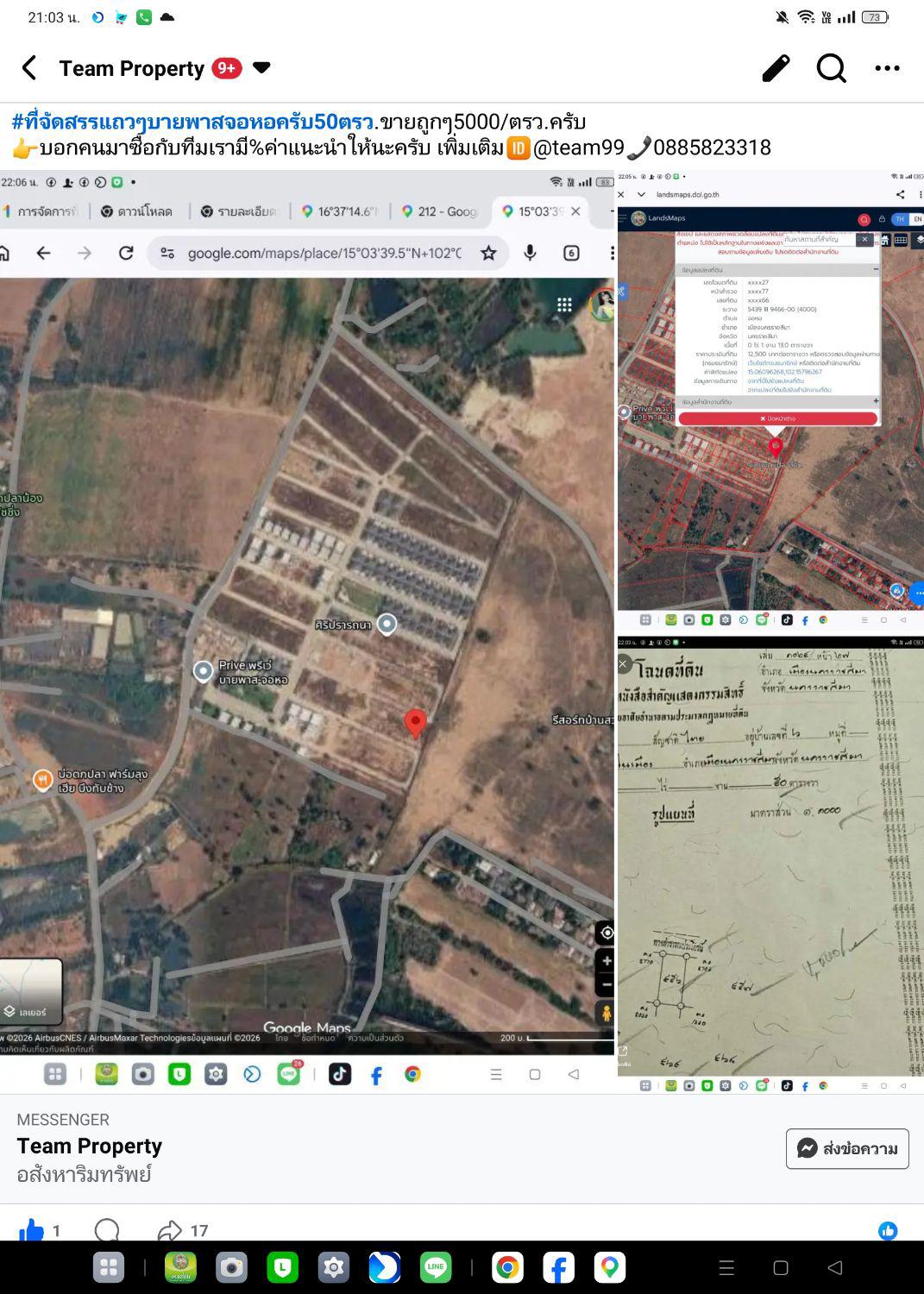Select the อสังหาริมทรัพย์ category text
This screenshot has height=1294, width=924.
pos(84,1174)
